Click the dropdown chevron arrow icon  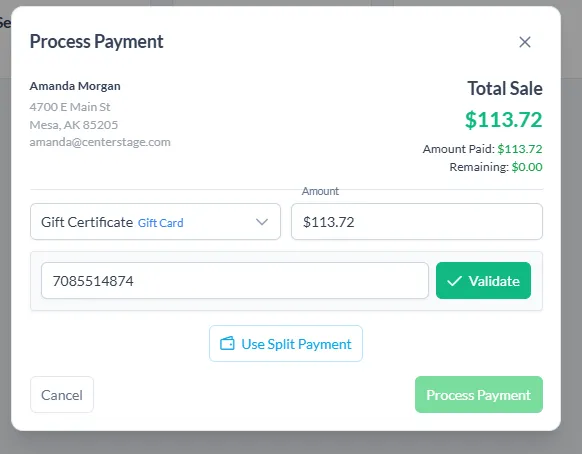[262, 222]
